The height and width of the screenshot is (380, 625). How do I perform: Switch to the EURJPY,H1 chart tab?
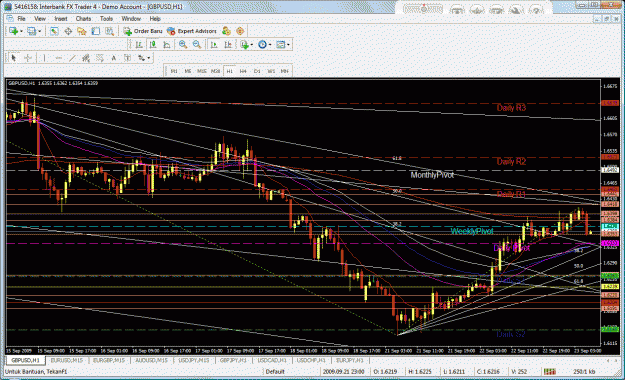pyautogui.click(x=350, y=360)
